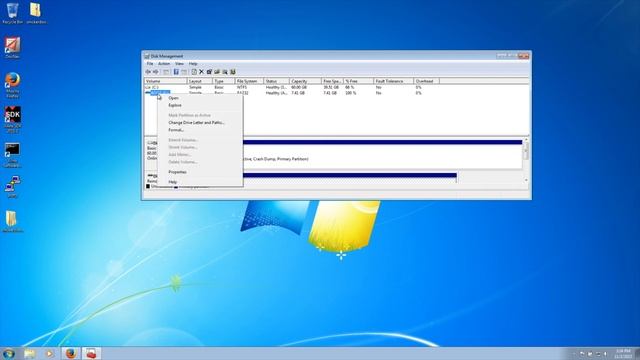Viewport: 640px width, 360px height.
Task: Choose Explore from the context menu
Action: click(200, 105)
